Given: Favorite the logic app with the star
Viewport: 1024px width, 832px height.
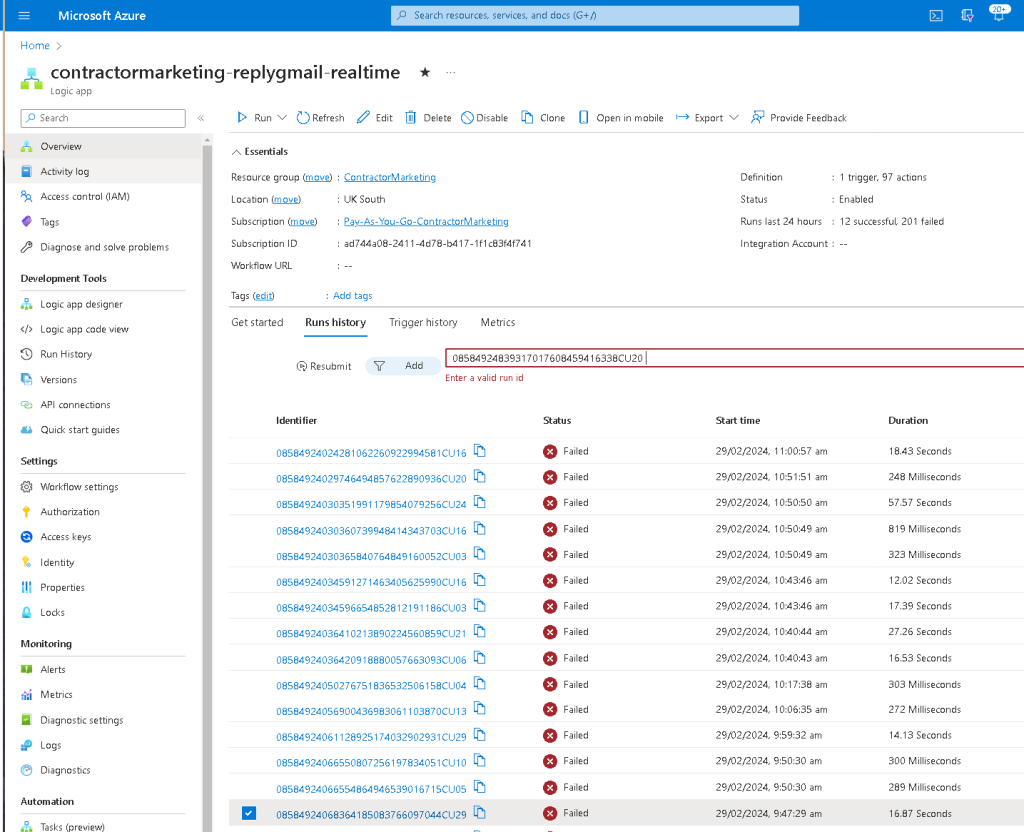Looking at the screenshot, I should (424, 72).
